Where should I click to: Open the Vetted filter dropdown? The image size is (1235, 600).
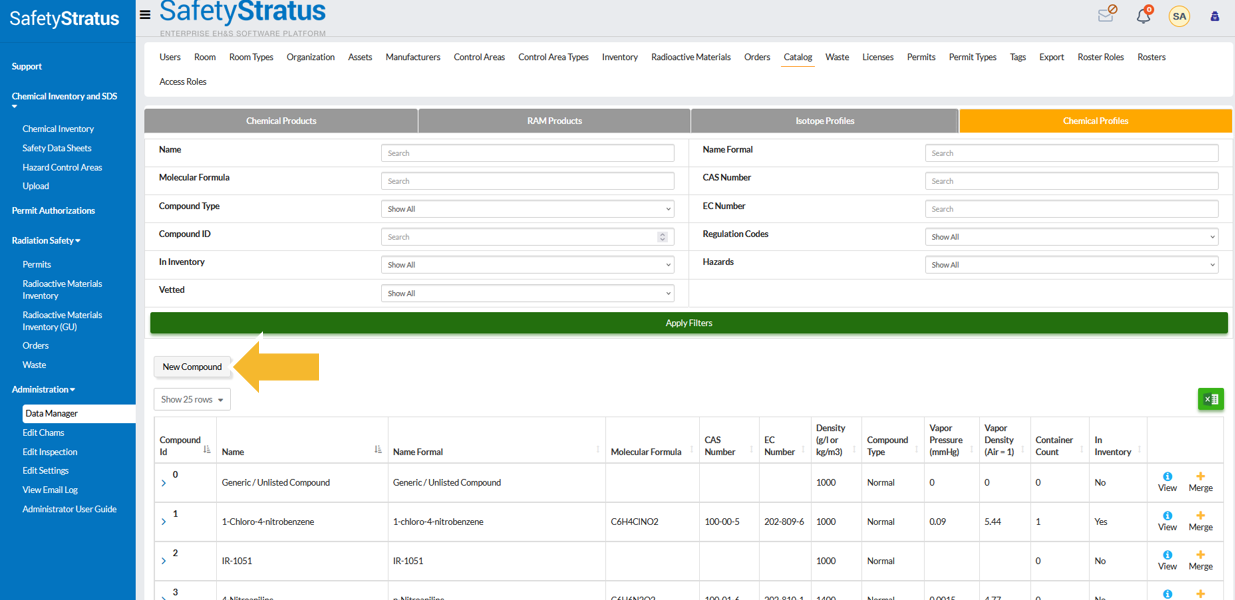[x=528, y=293]
